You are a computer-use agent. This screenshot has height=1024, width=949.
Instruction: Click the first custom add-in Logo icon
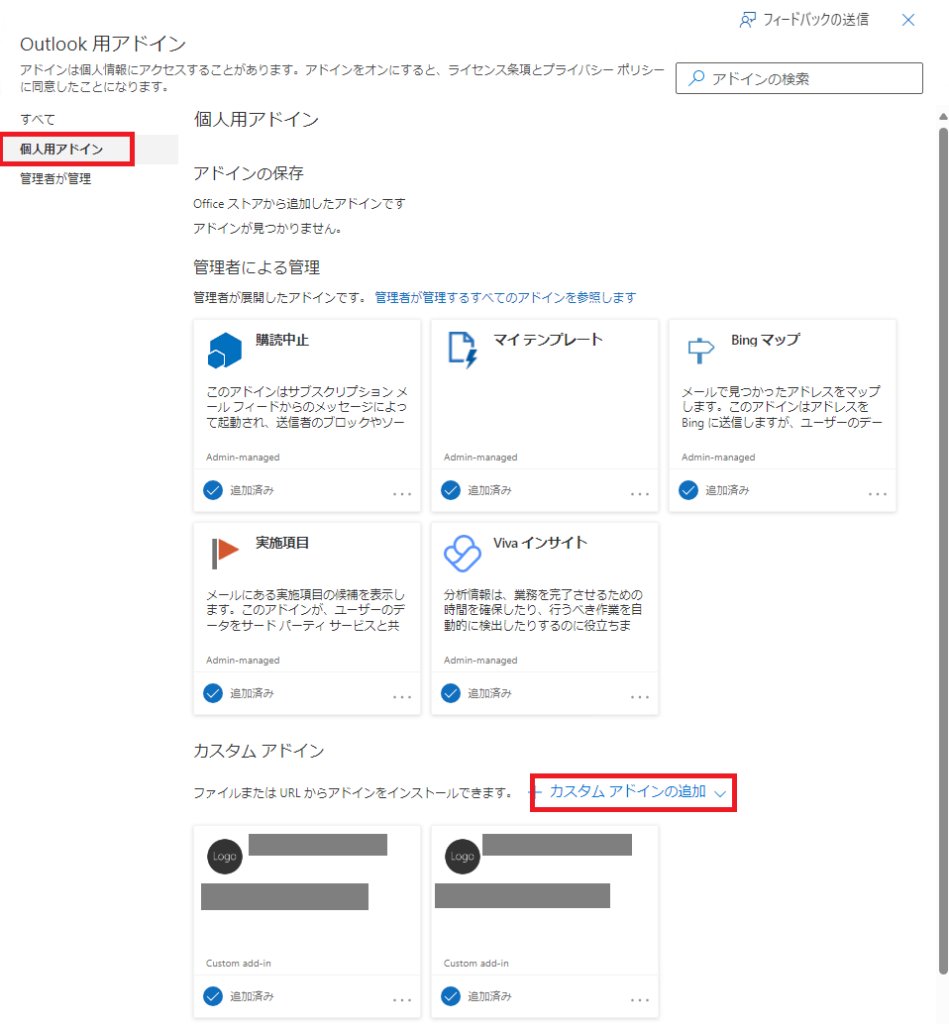point(224,856)
